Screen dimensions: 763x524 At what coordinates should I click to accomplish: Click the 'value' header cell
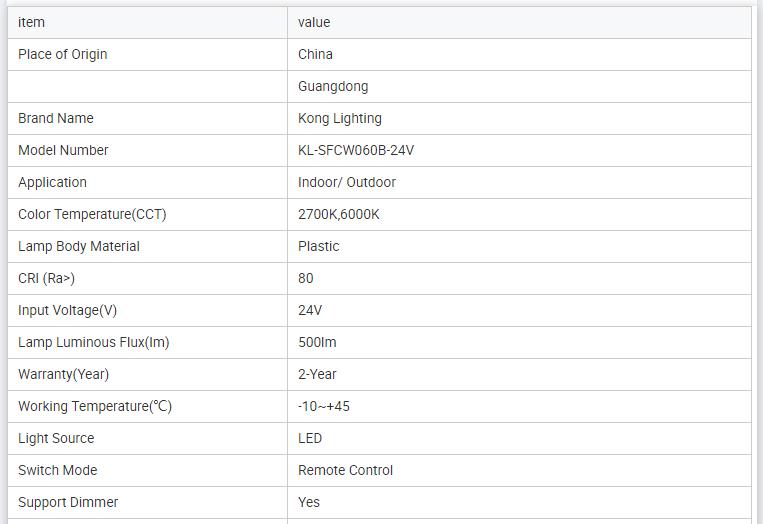coord(314,22)
